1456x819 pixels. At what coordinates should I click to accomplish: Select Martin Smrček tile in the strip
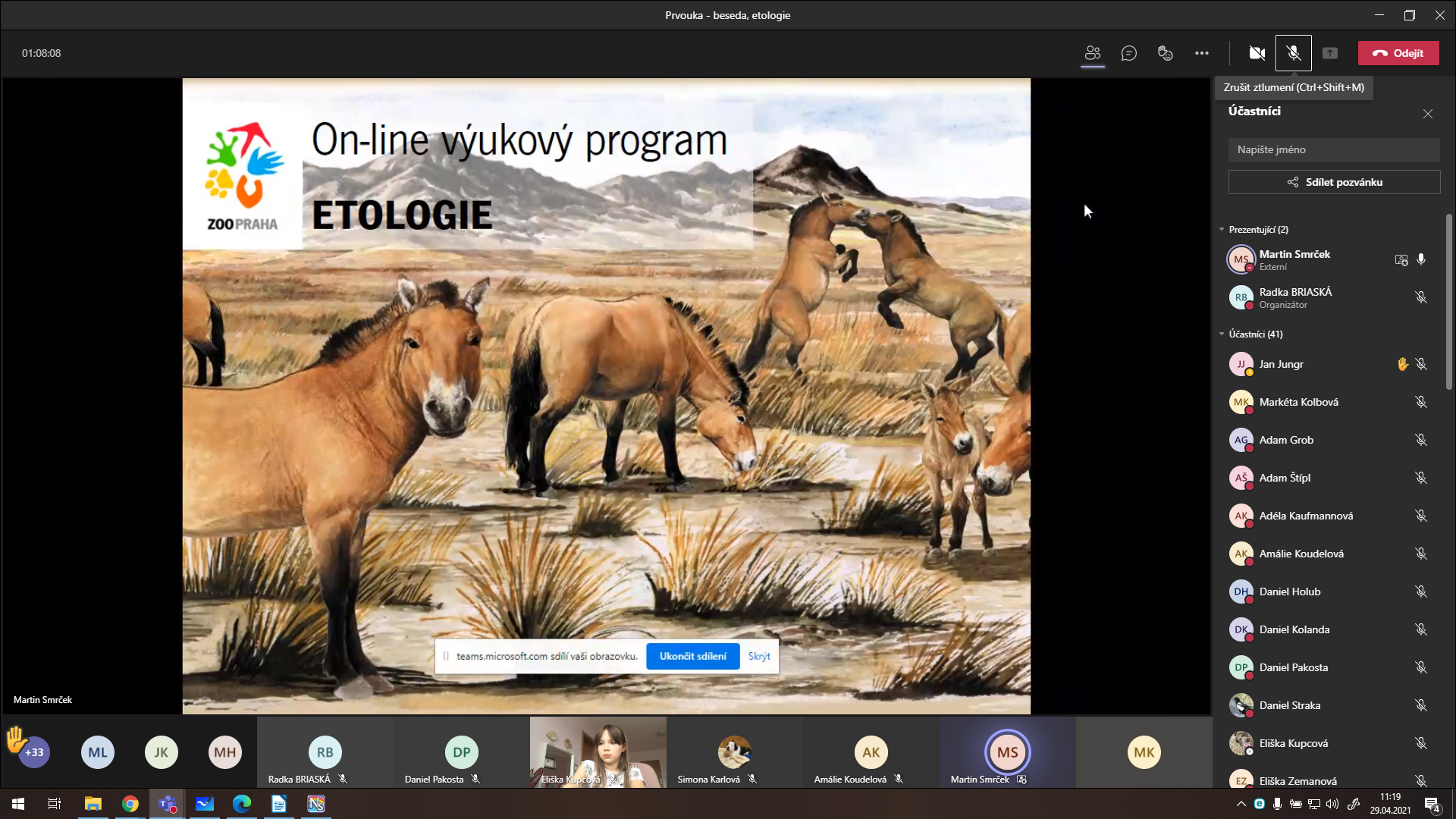click(1007, 752)
